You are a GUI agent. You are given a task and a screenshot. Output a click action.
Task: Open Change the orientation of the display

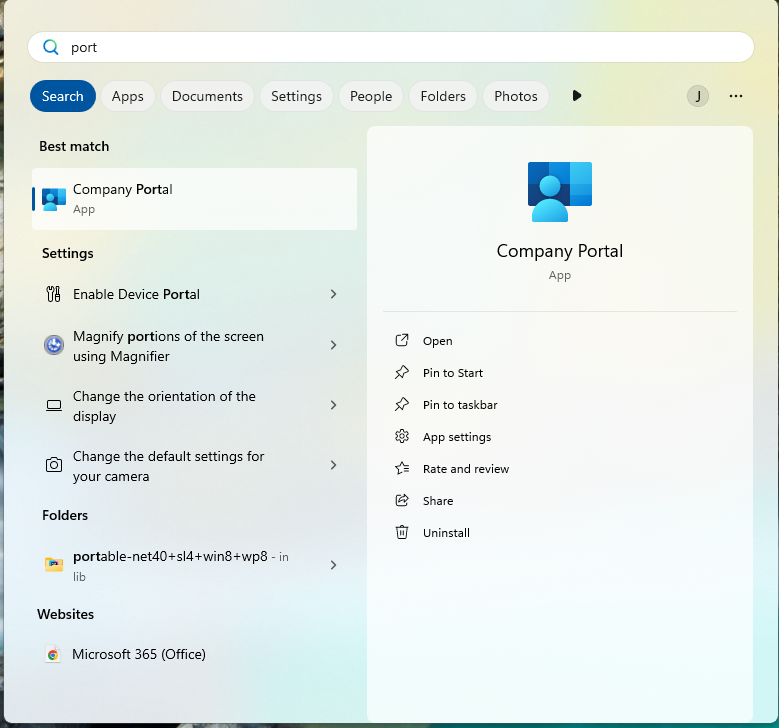[164, 406]
